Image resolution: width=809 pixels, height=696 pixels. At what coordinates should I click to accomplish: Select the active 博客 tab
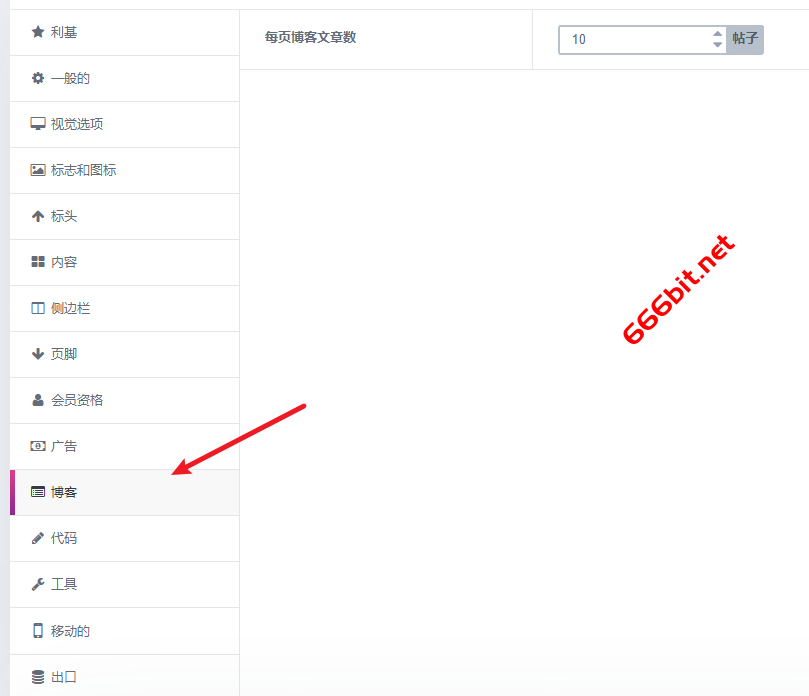(x=124, y=492)
